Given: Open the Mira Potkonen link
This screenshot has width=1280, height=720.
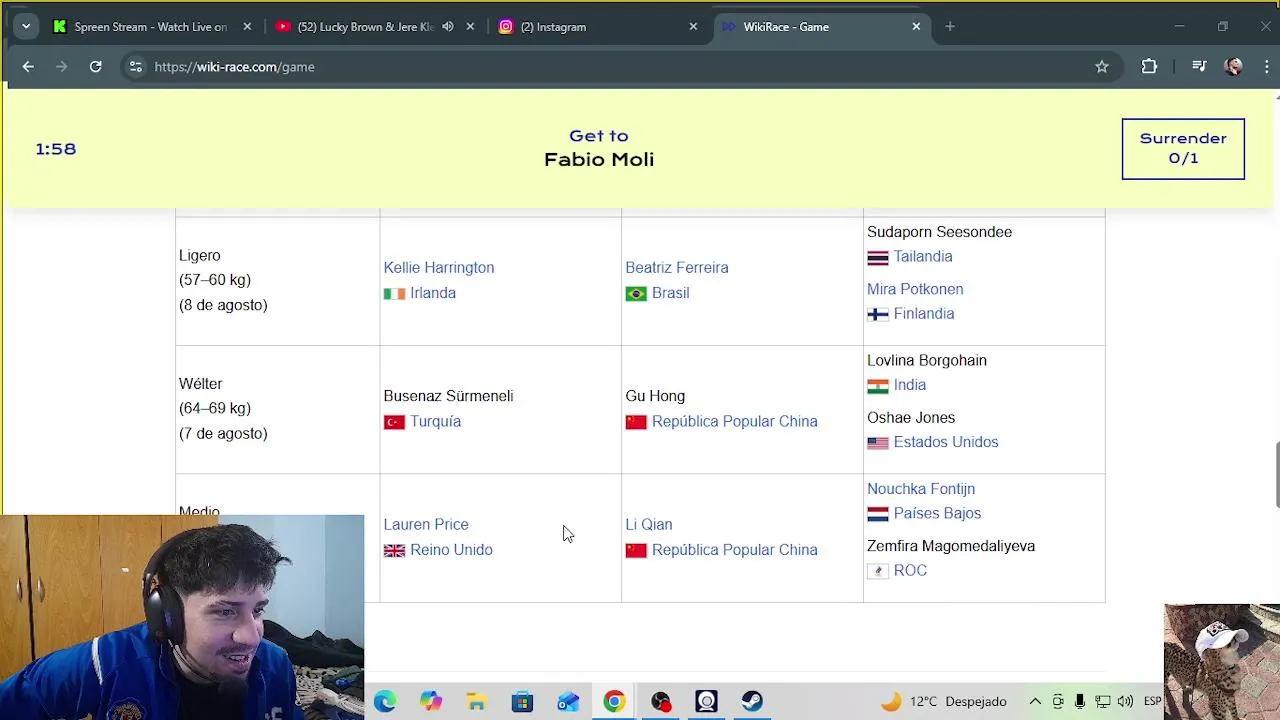Looking at the screenshot, I should 915,289.
